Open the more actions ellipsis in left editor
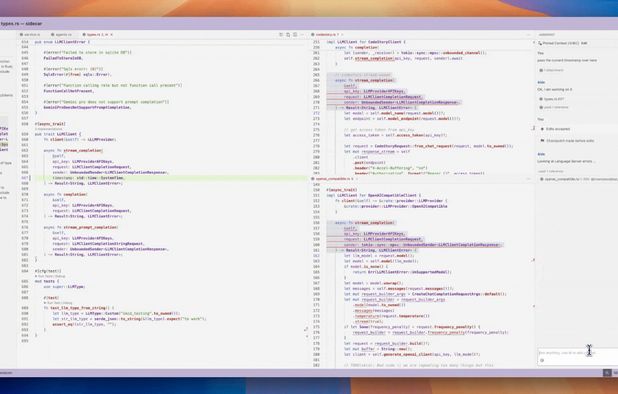 click(x=302, y=35)
